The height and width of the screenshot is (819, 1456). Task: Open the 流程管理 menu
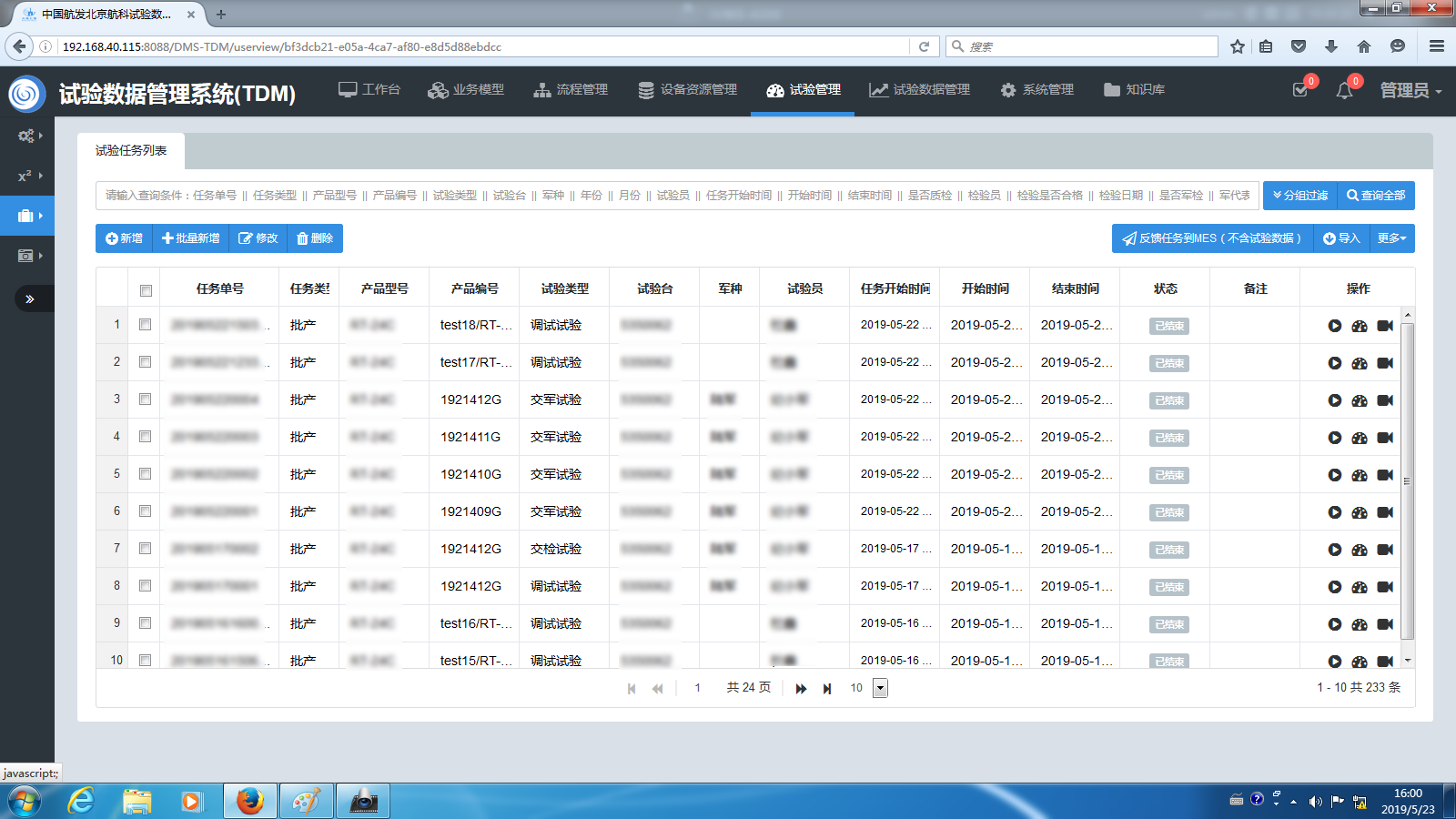click(571, 90)
